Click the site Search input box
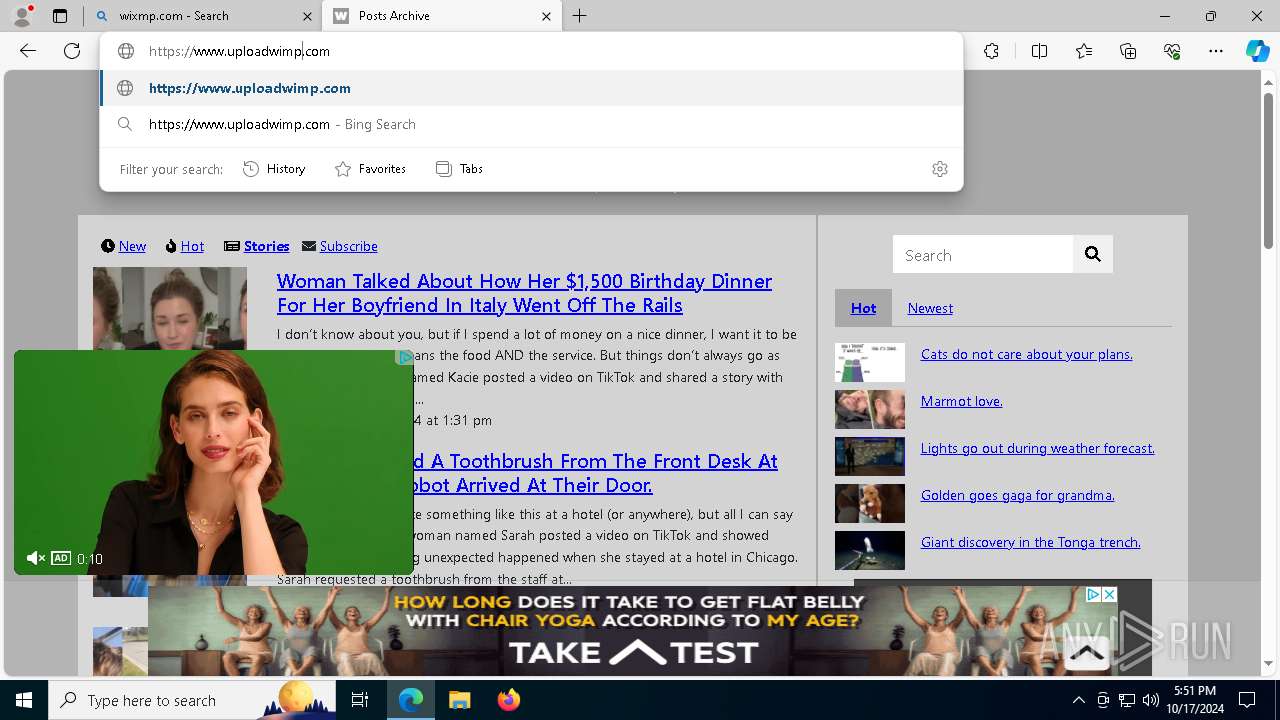The width and height of the screenshot is (1280, 720). click(x=983, y=255)
